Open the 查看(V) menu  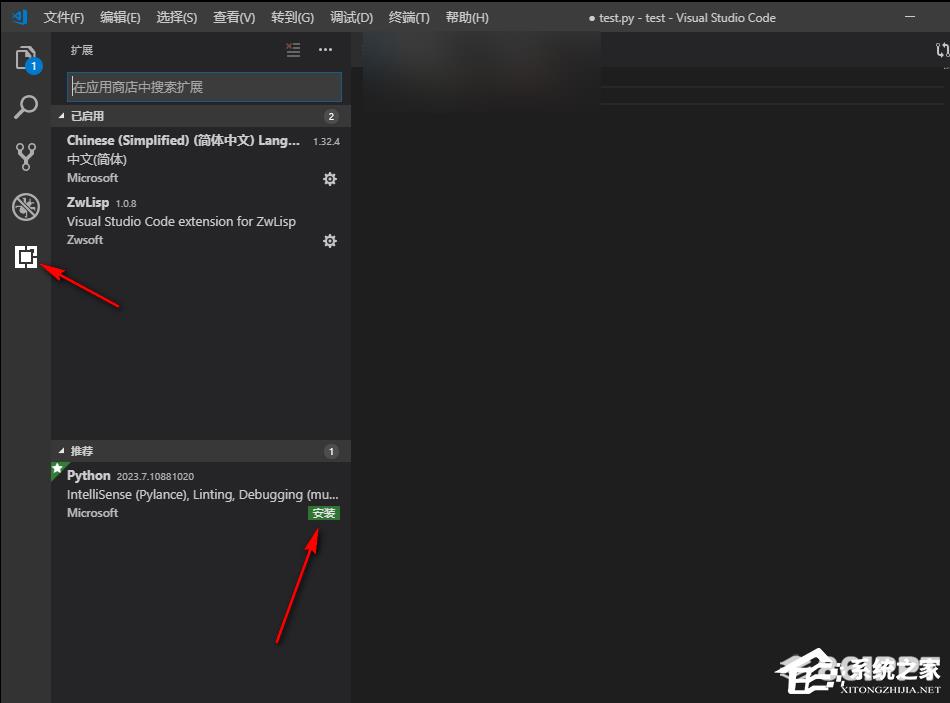pyautogui.click(x=234, y=18)
